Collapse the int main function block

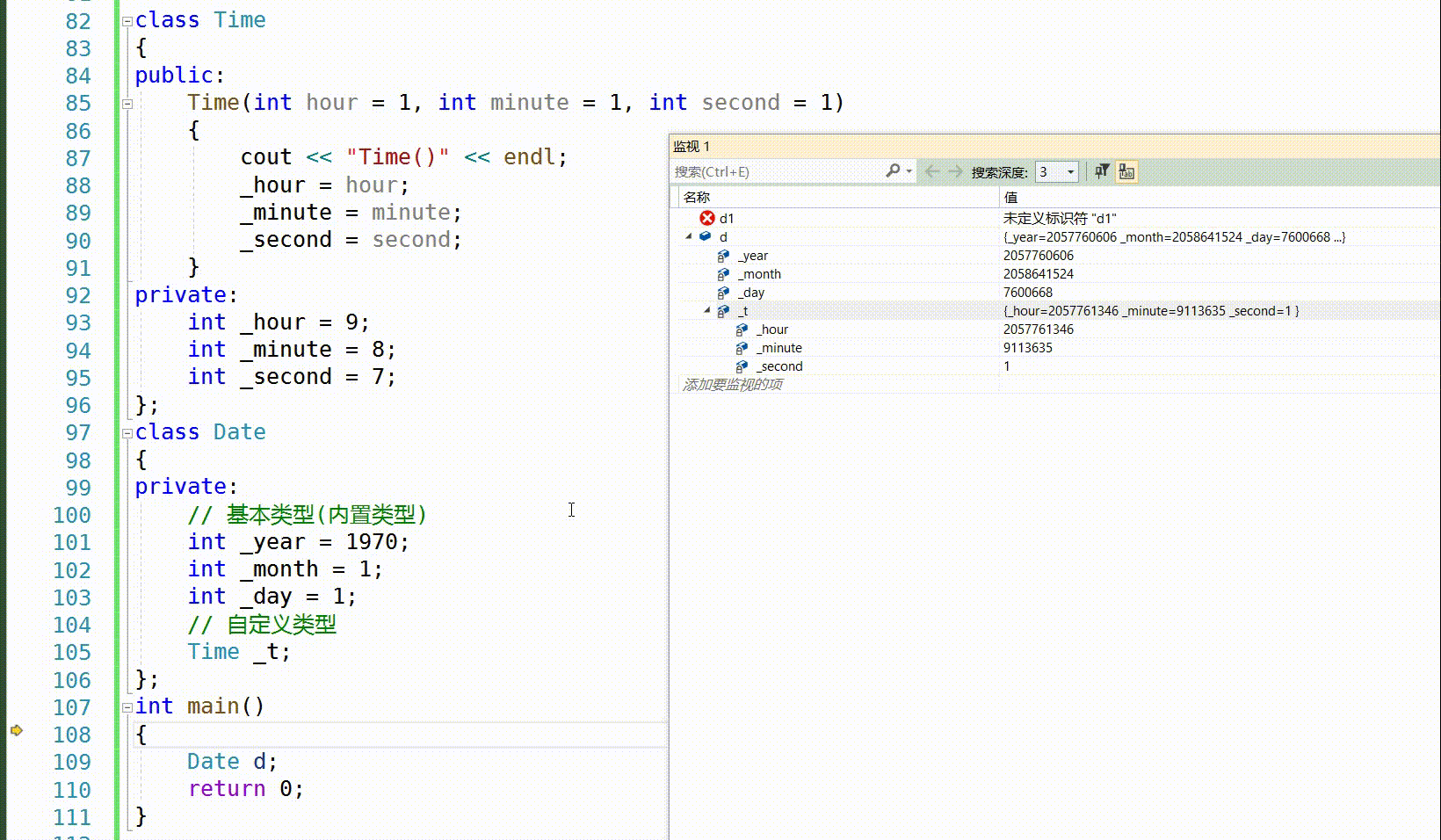point(127,706)
